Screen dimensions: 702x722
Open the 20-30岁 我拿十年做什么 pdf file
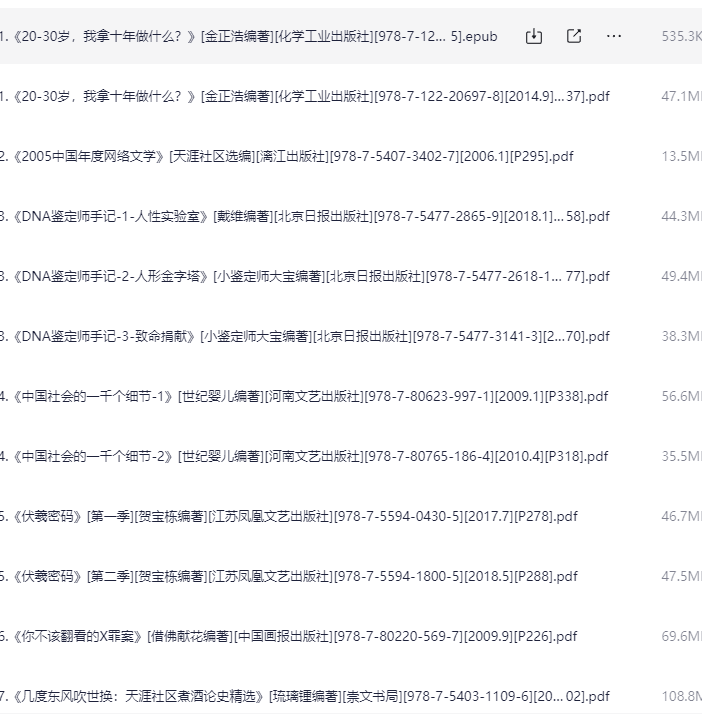pos(300,96)
